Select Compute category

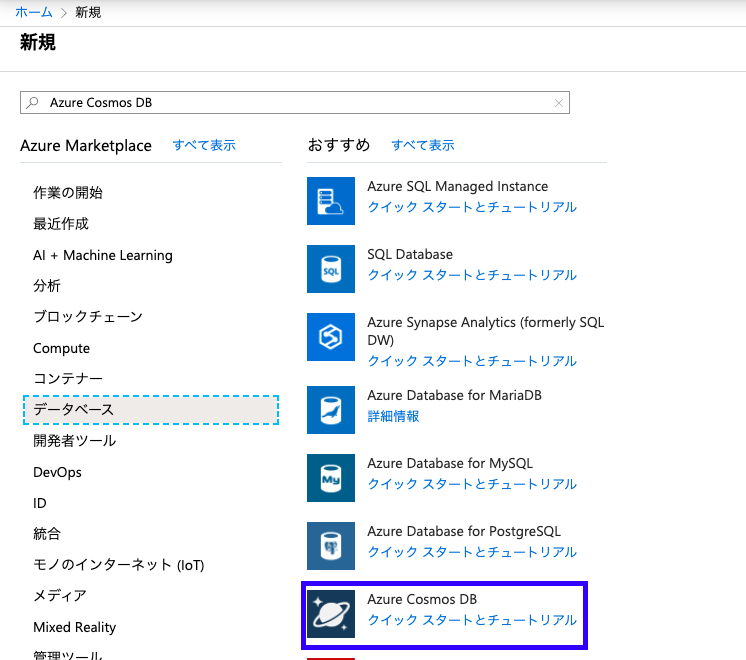(x=61, y=348)
